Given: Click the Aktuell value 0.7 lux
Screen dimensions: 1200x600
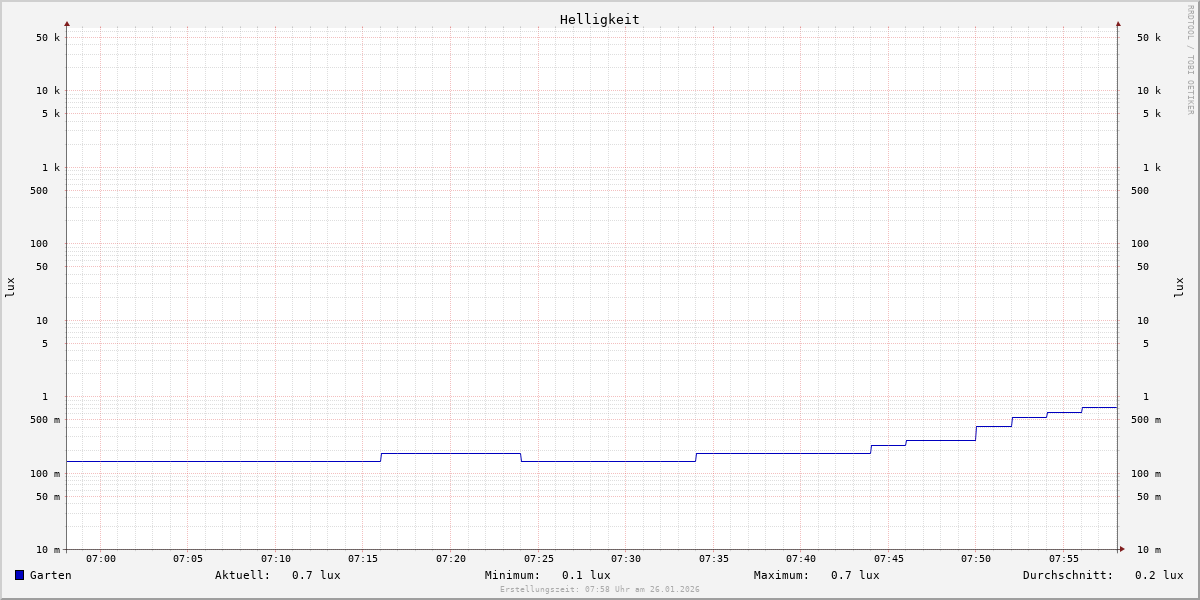Looking at the screenshot, I should (x=316, y=575).
